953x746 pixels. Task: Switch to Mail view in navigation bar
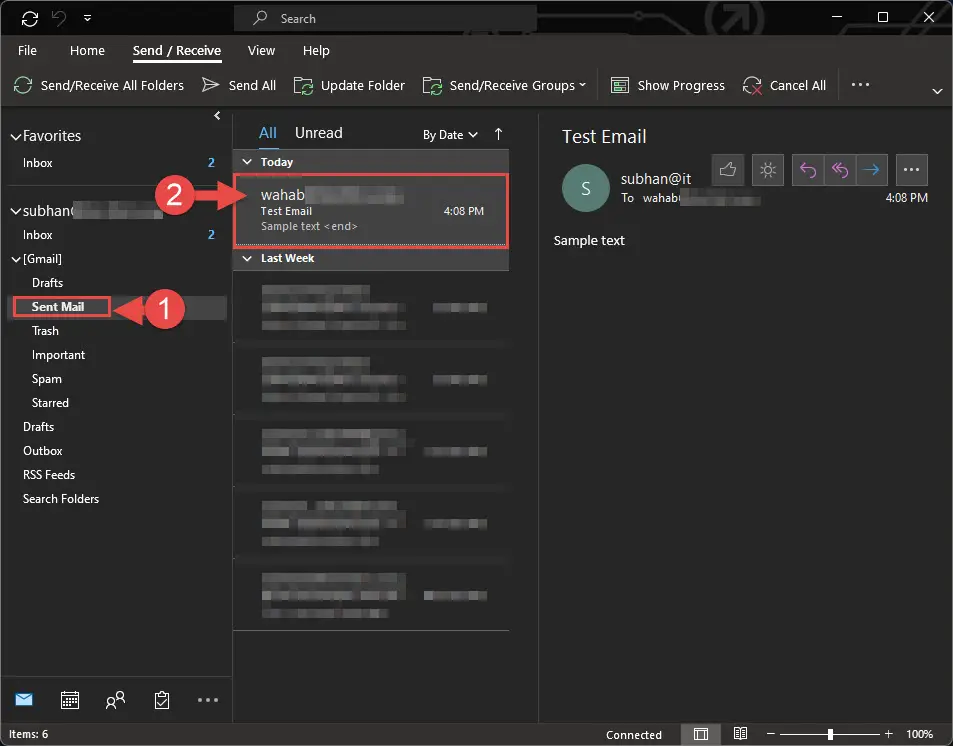coord(24,700)
